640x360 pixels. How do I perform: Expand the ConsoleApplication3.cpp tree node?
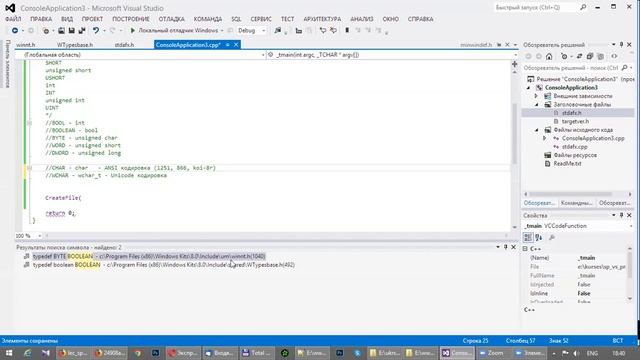(544, 138)
